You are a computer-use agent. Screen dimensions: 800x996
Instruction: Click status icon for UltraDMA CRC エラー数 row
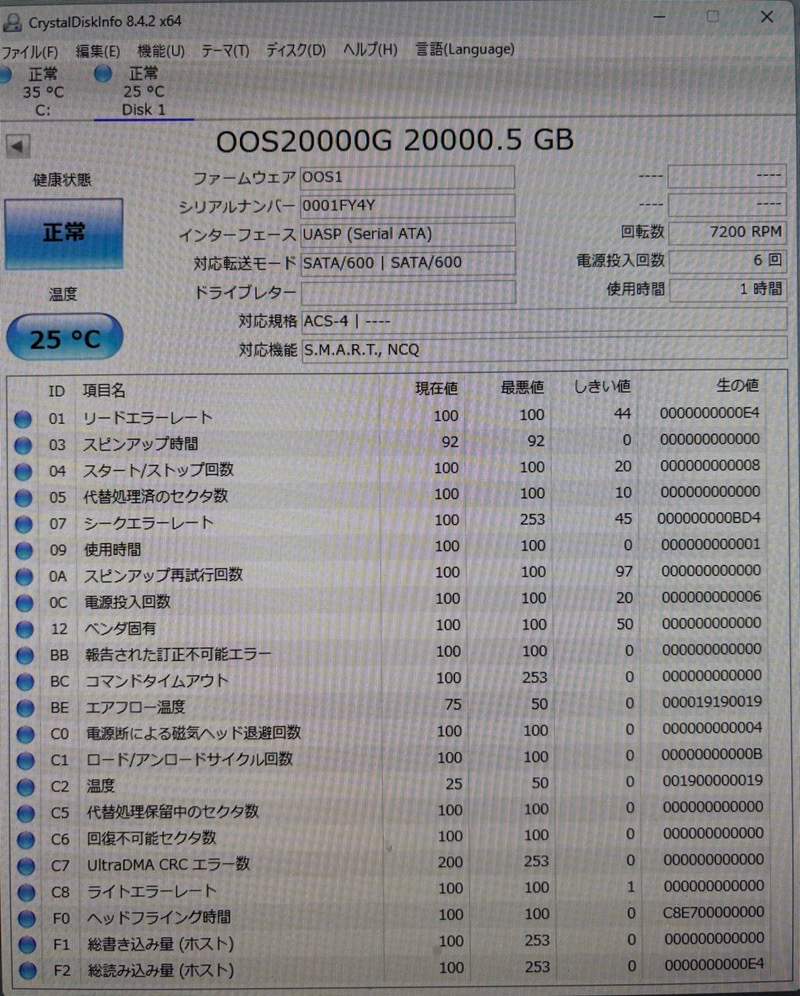pos(26,866)
